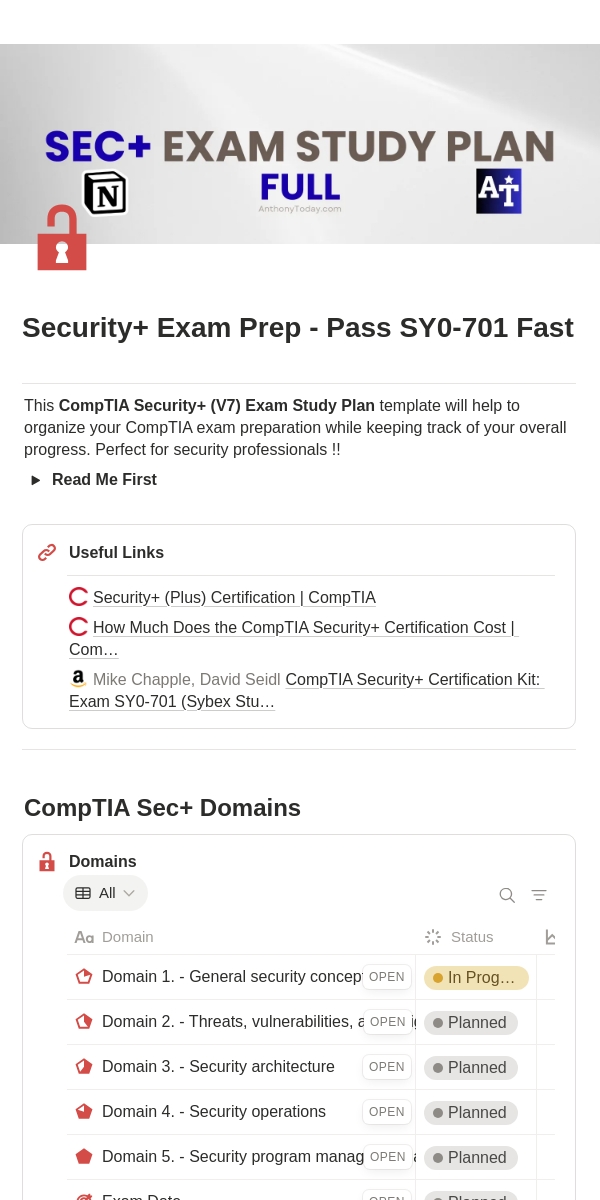The width and height of the screenshot is (600, 1200).
Task: Click the Domain 5 pentagon icon
Action: coord(84,1157)
